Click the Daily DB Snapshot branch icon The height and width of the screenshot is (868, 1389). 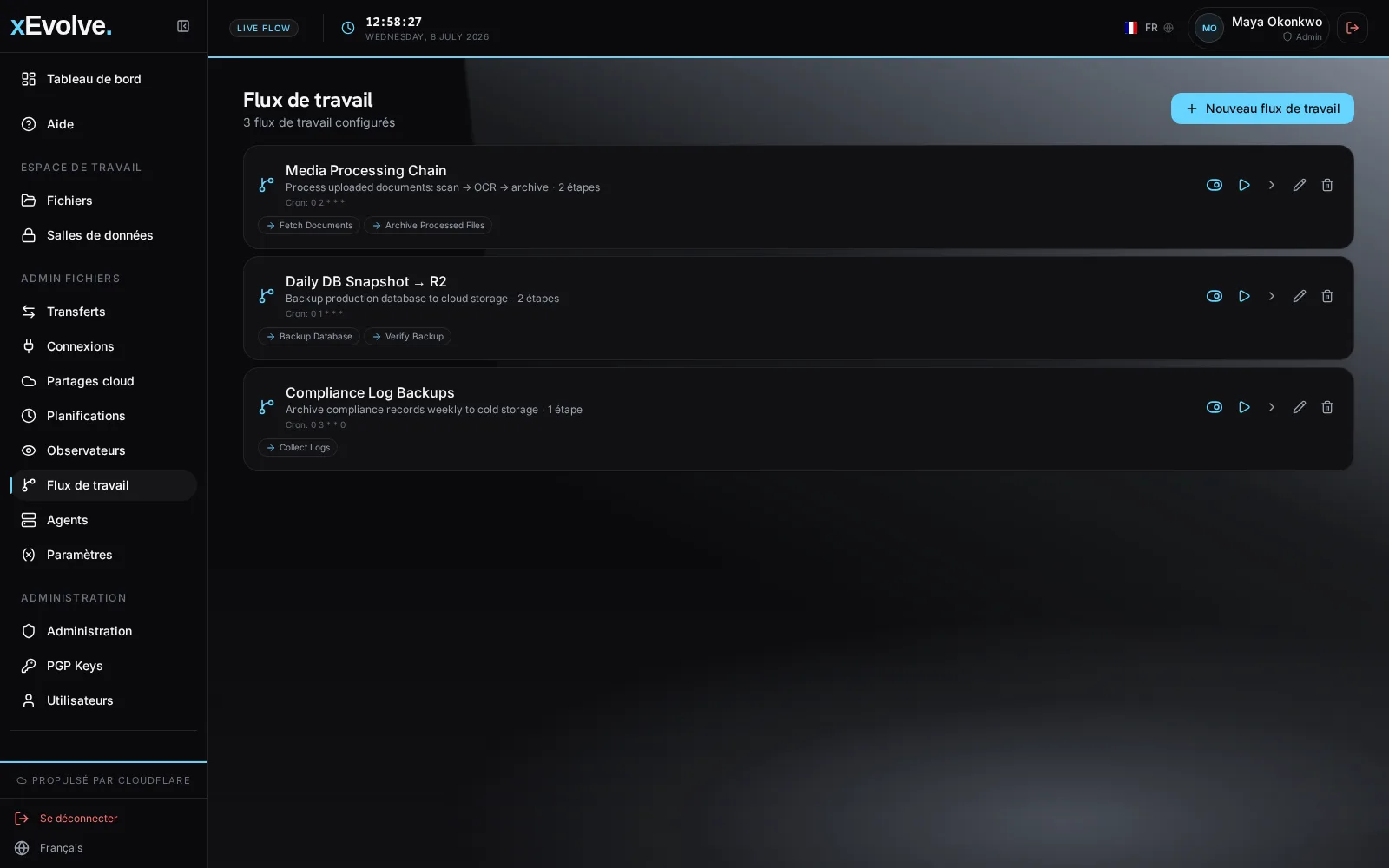click(267, 296)
